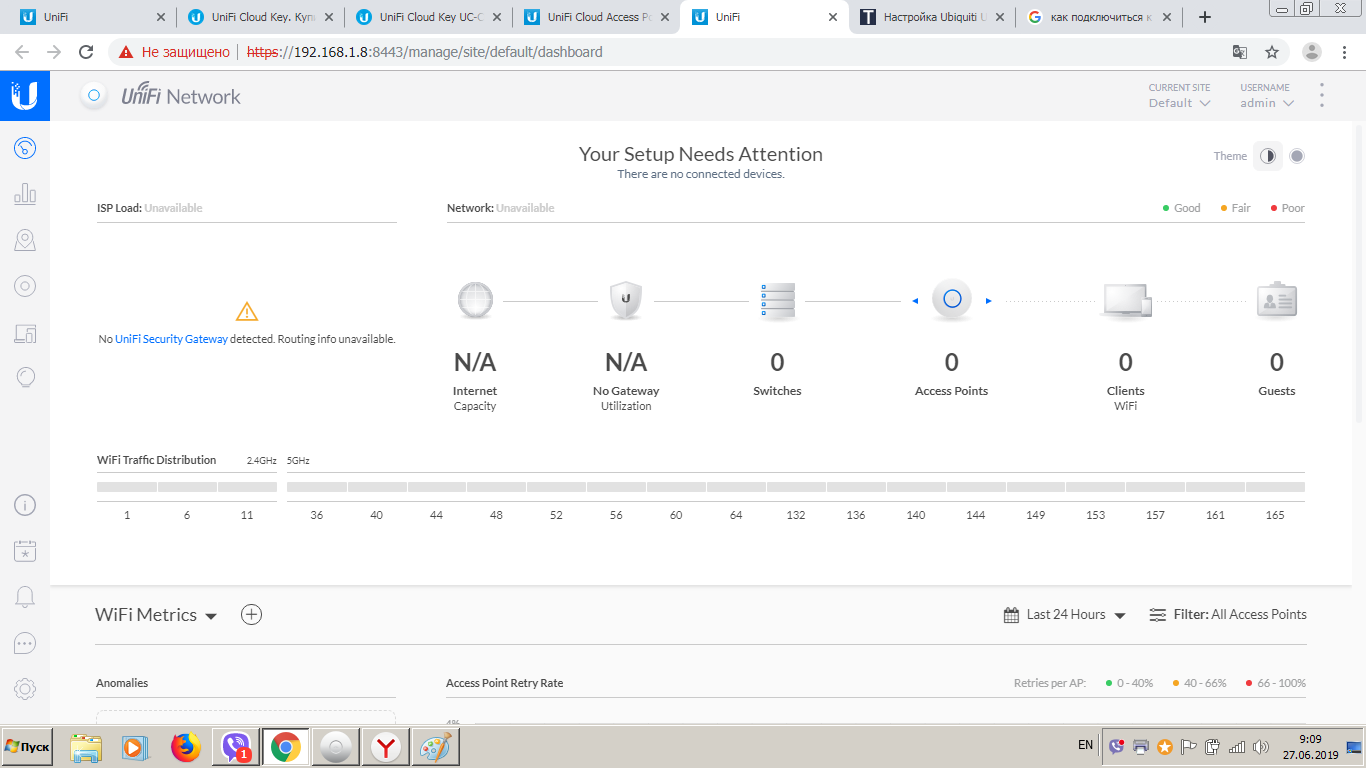Open the Chrome menu dots
This screenshot has width=1366, height=768.
[1345, 52]
